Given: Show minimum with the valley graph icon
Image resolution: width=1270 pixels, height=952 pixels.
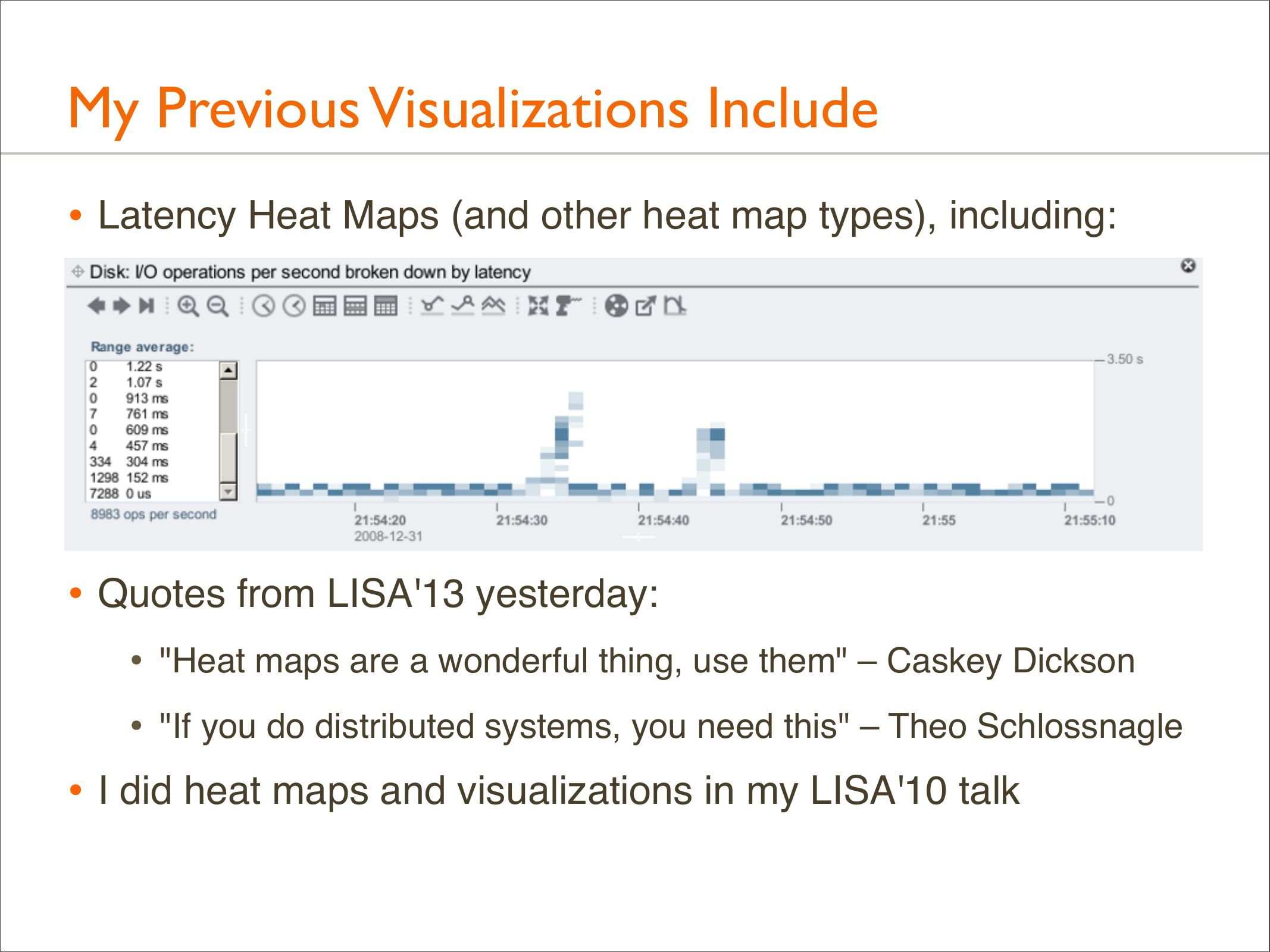Looking at the screenshot, I should pos(432,306).
